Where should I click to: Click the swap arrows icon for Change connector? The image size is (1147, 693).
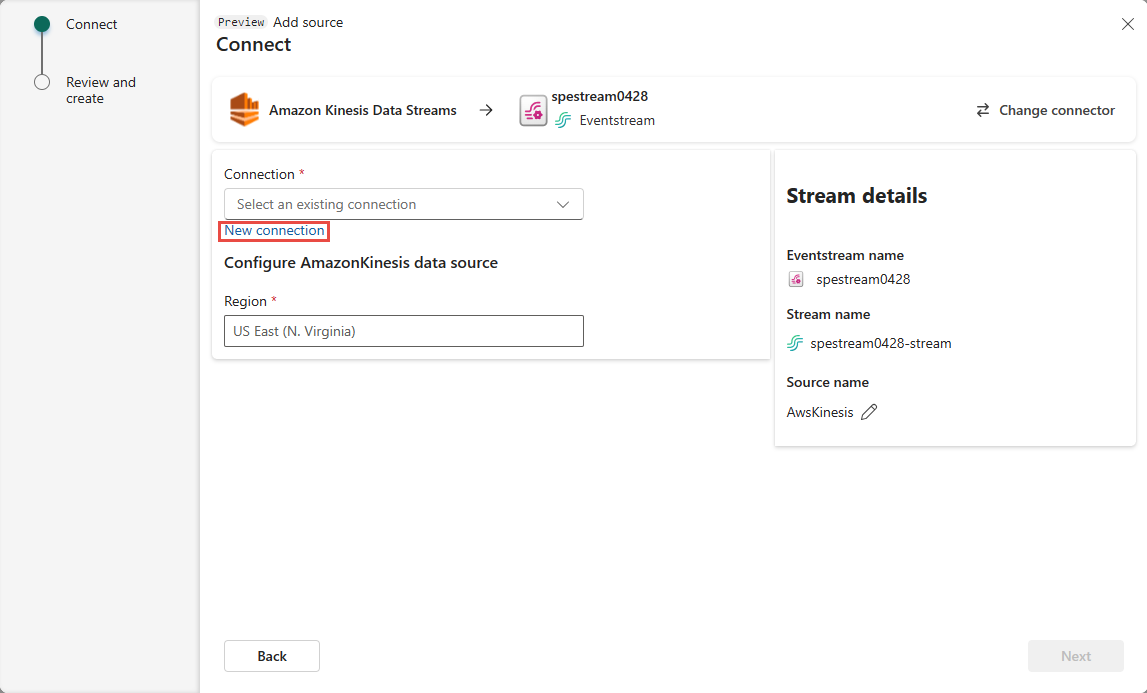coord(982,110)
